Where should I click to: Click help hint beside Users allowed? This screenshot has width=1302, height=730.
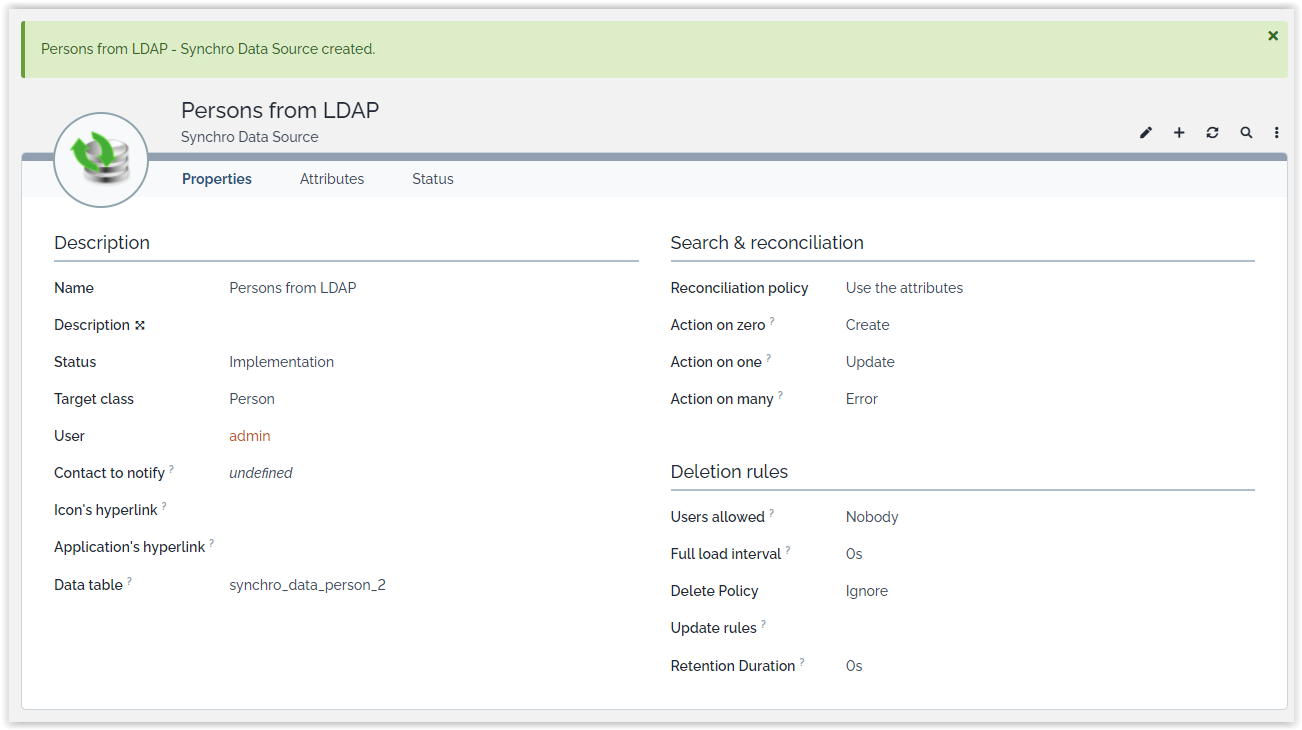click(772, 513)
